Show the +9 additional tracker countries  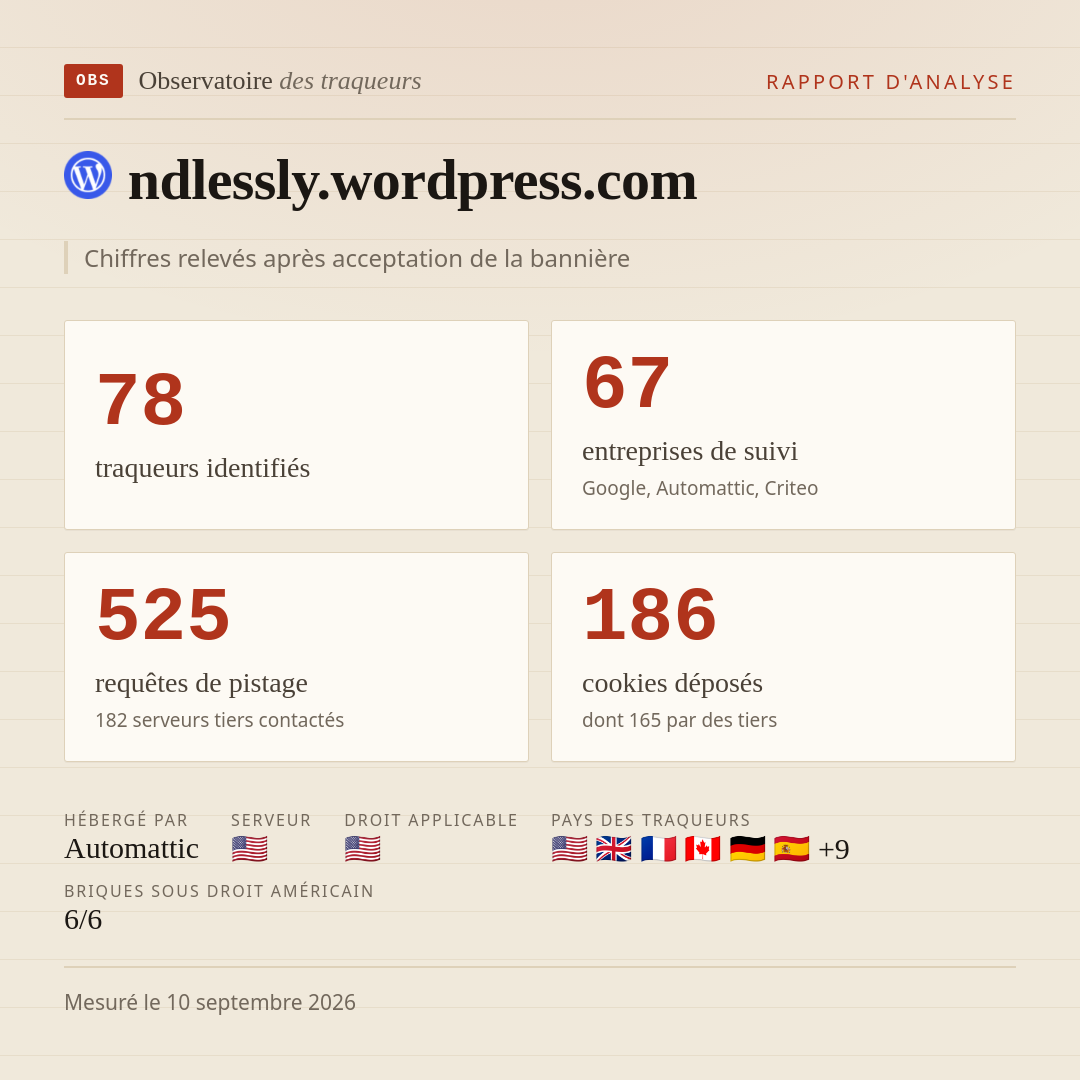[833, 849]
